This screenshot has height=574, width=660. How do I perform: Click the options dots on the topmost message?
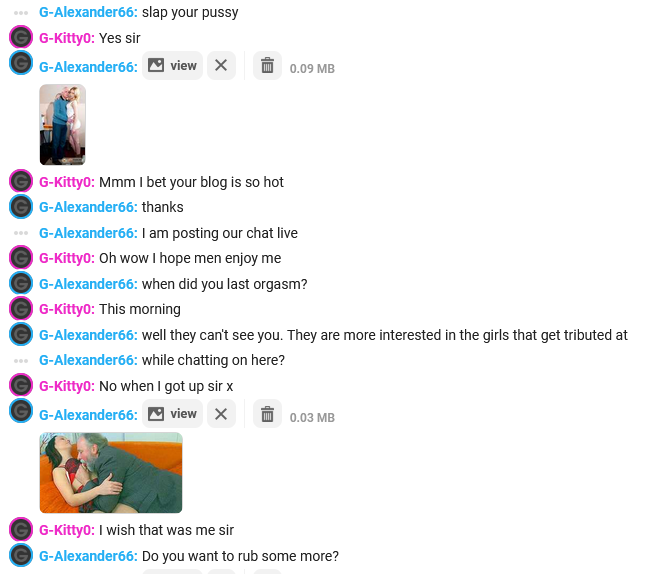point(21,13)
